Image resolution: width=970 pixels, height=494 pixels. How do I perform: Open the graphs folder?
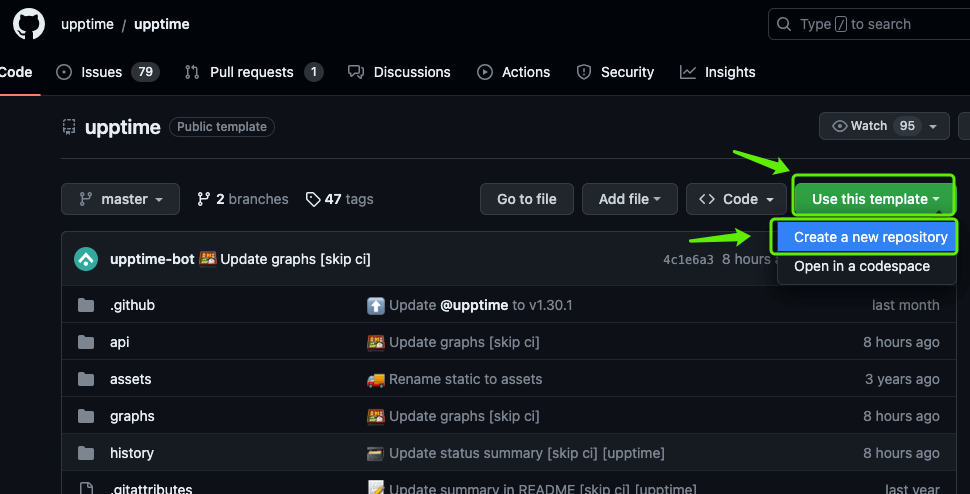point(132,417)
